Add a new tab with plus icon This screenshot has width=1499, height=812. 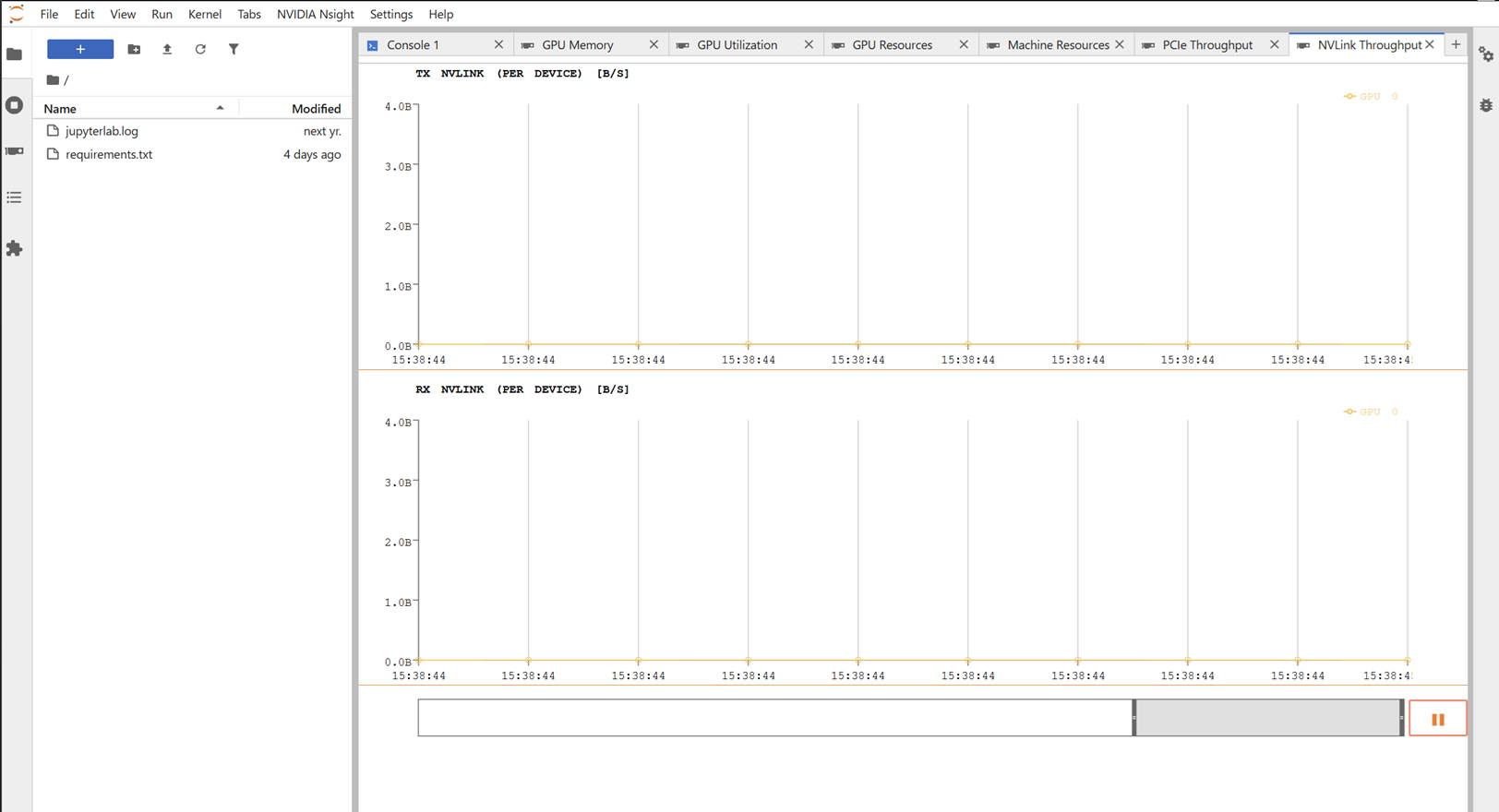pos(1456,44)
